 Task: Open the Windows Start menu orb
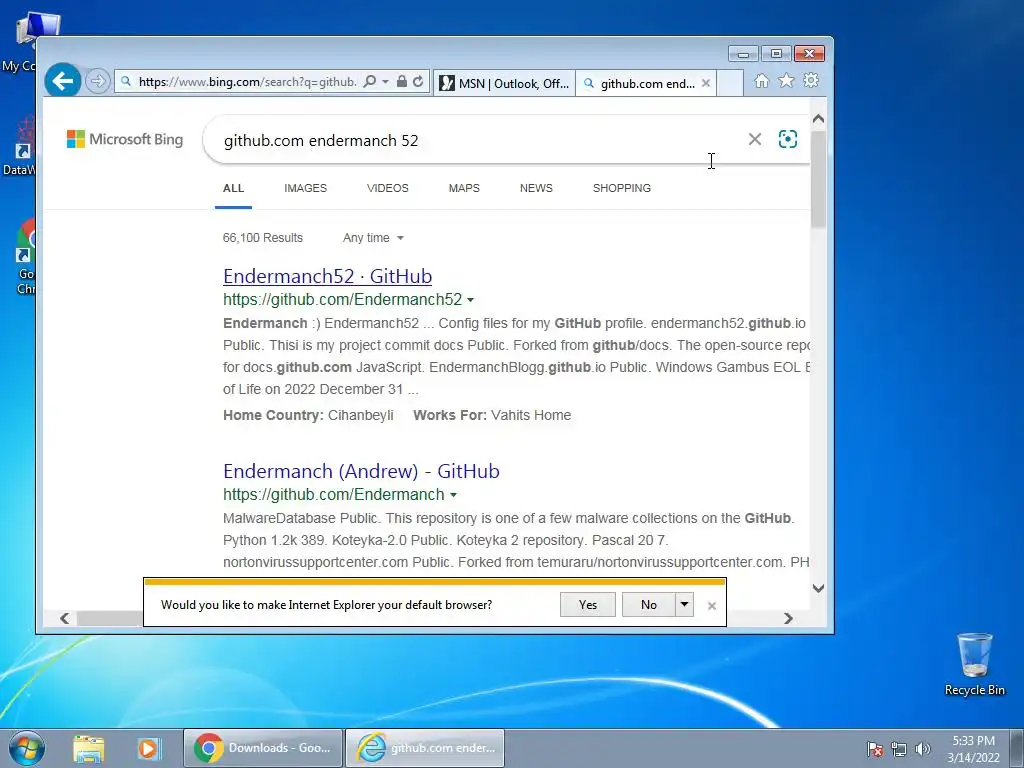click(25, 748)
